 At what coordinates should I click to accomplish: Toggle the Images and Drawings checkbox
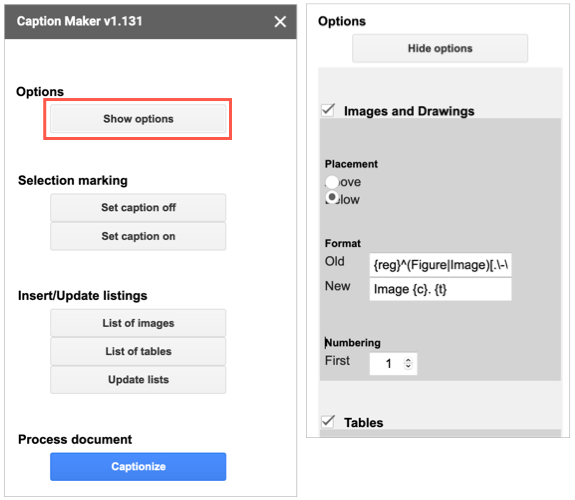point(328,110)
